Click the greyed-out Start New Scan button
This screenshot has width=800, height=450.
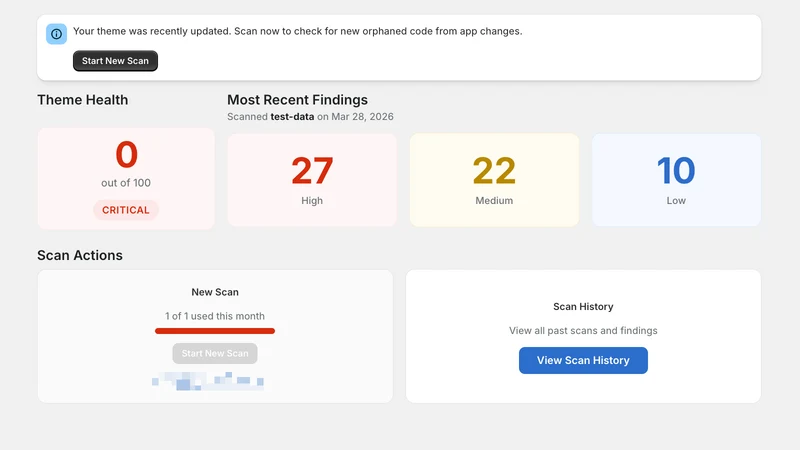215,353
